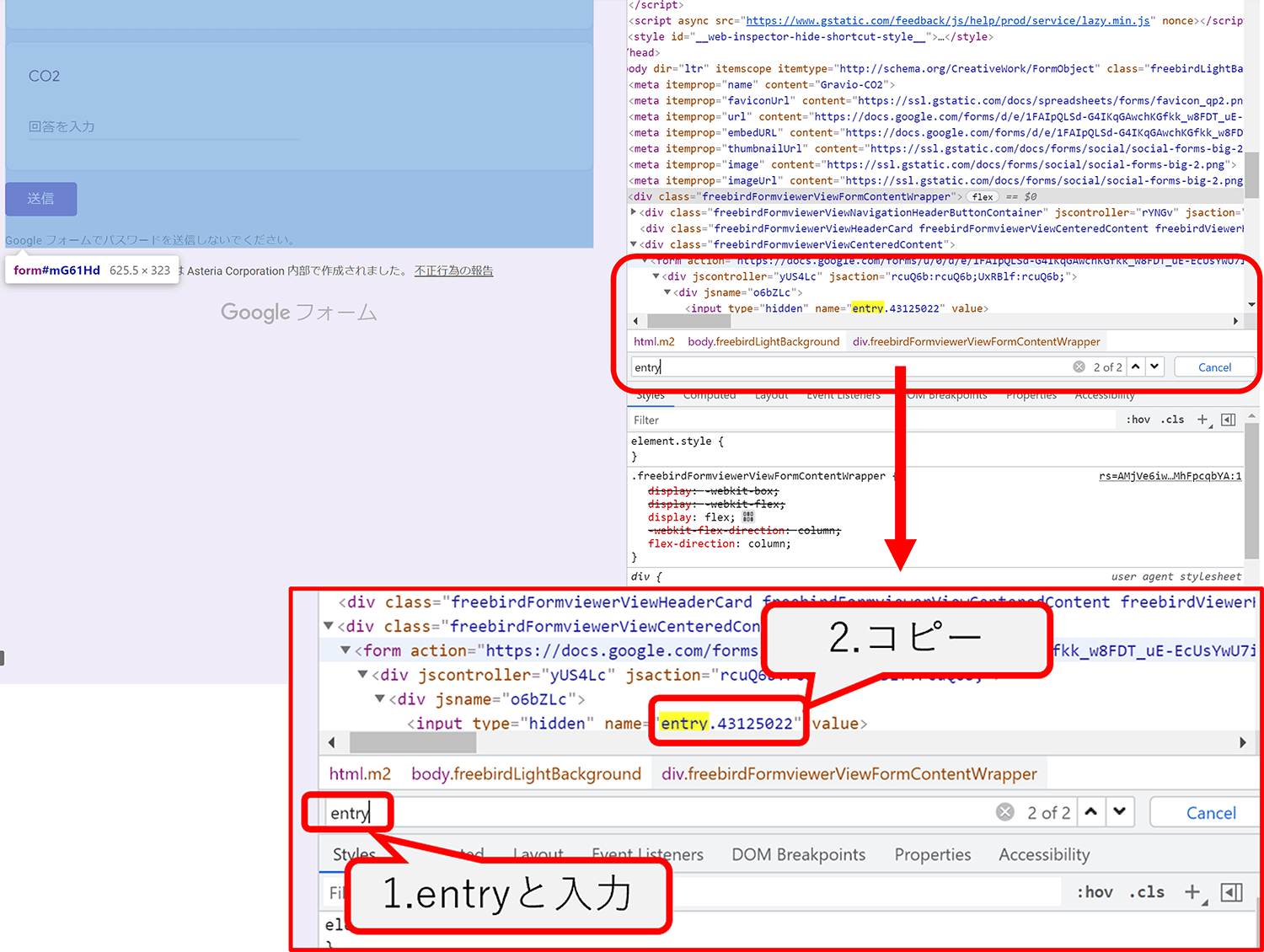This screenshot has width=1264, height=952.
Task: Open the gstatic lazy.min.js script URL link
Action: pyautogui.click(x=947, y=20)
